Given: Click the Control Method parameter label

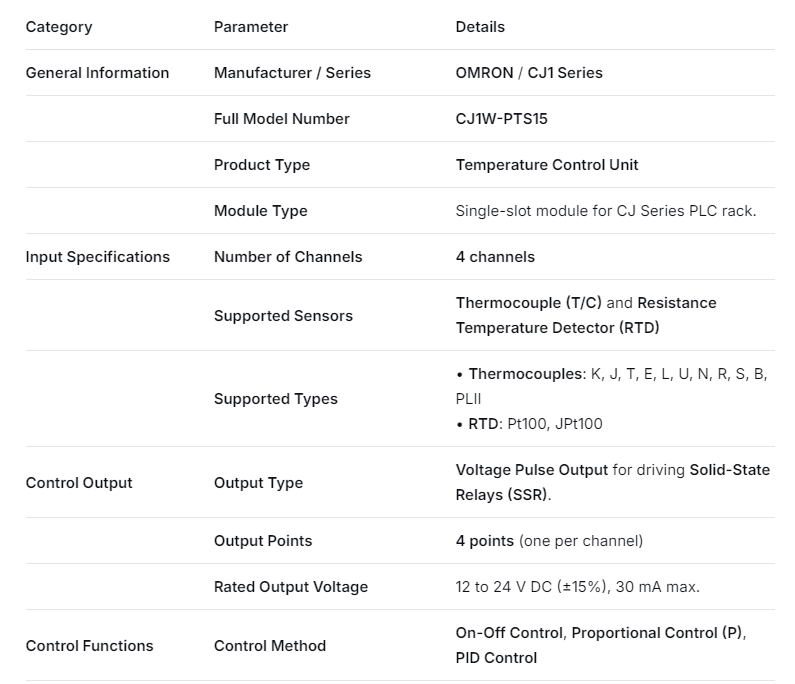Looking at the screenshot, I should click(x=270, y=646).
